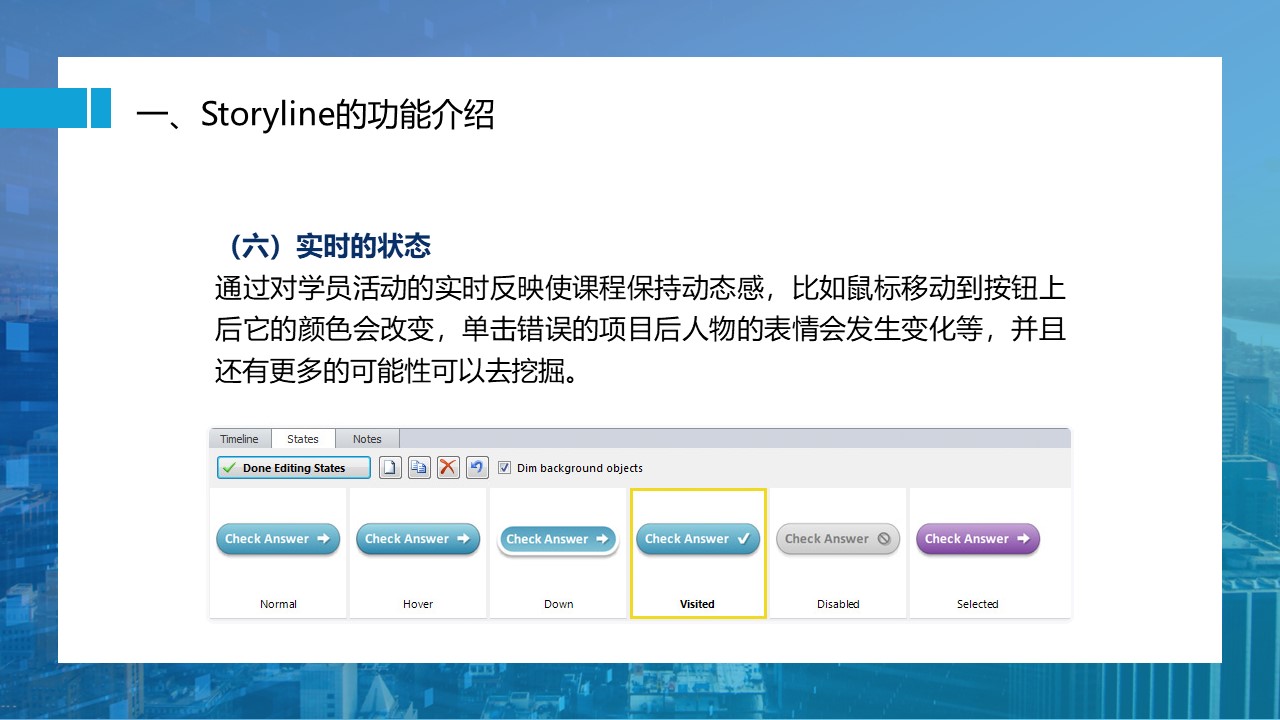Click the red X Delete State icon
This screenshot has height=720, width=1280.
click(x=448, y=468)
